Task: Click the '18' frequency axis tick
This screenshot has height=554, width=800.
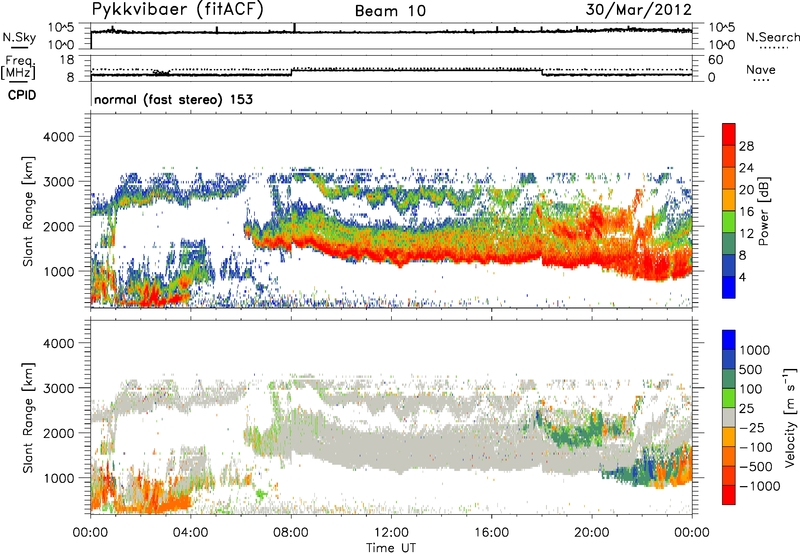Action: pyautogui.click(x=66, y=60)
